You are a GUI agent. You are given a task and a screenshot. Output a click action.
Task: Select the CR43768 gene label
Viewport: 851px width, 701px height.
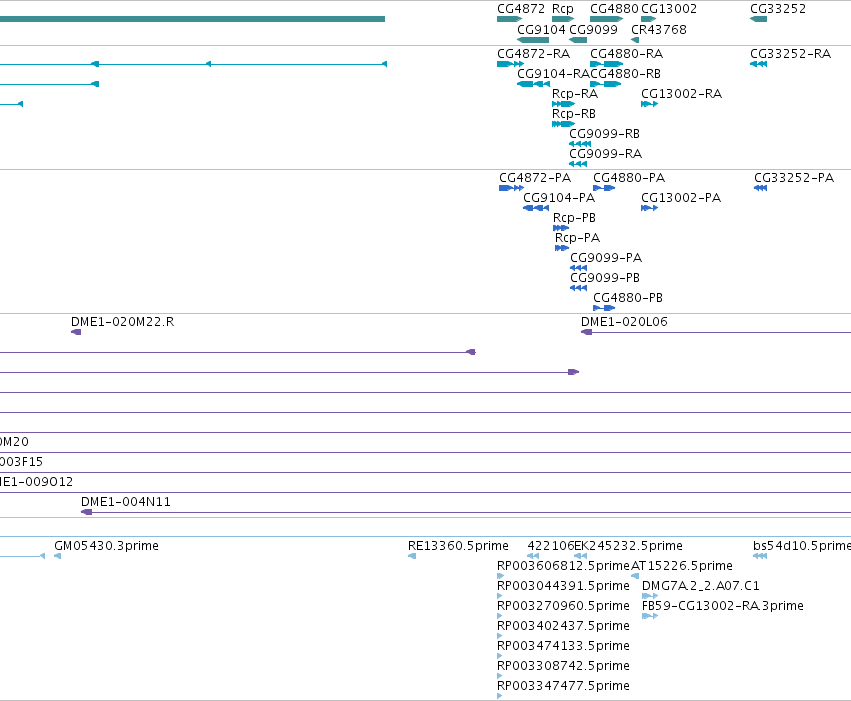point(659,29)
